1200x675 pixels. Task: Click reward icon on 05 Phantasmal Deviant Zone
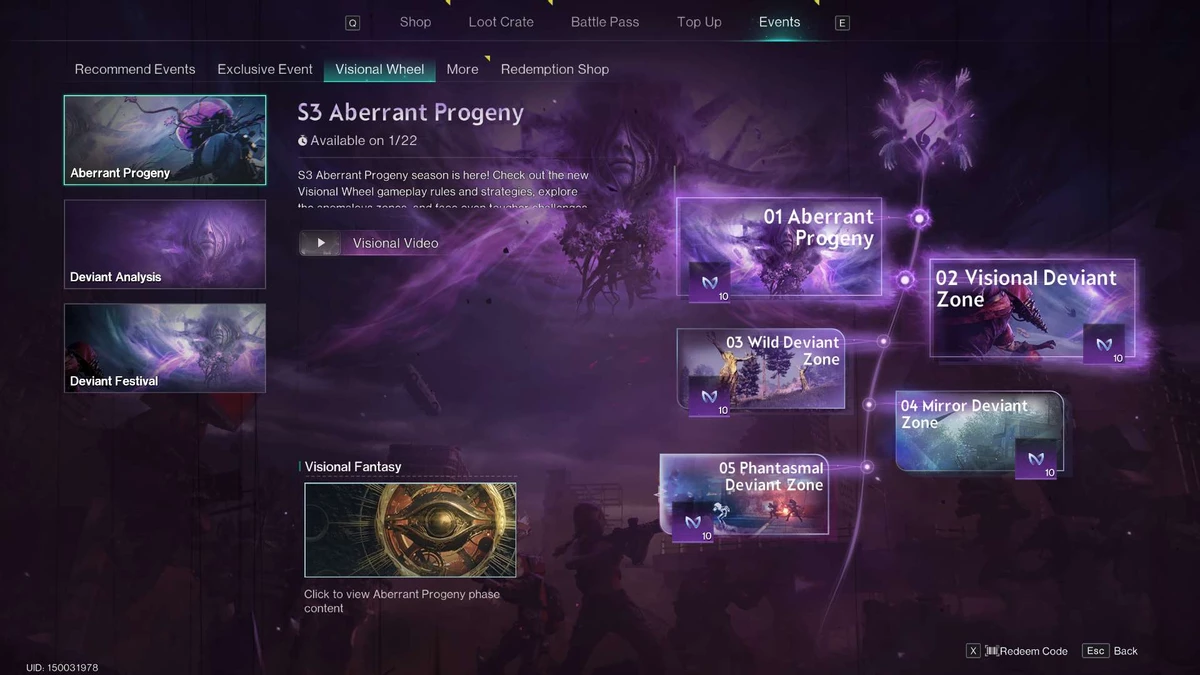(x=692, y=522)
